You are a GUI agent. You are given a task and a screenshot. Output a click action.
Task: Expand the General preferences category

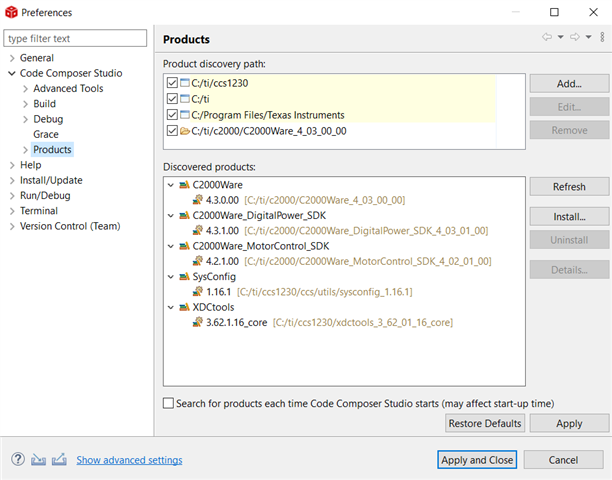(11, 59)
